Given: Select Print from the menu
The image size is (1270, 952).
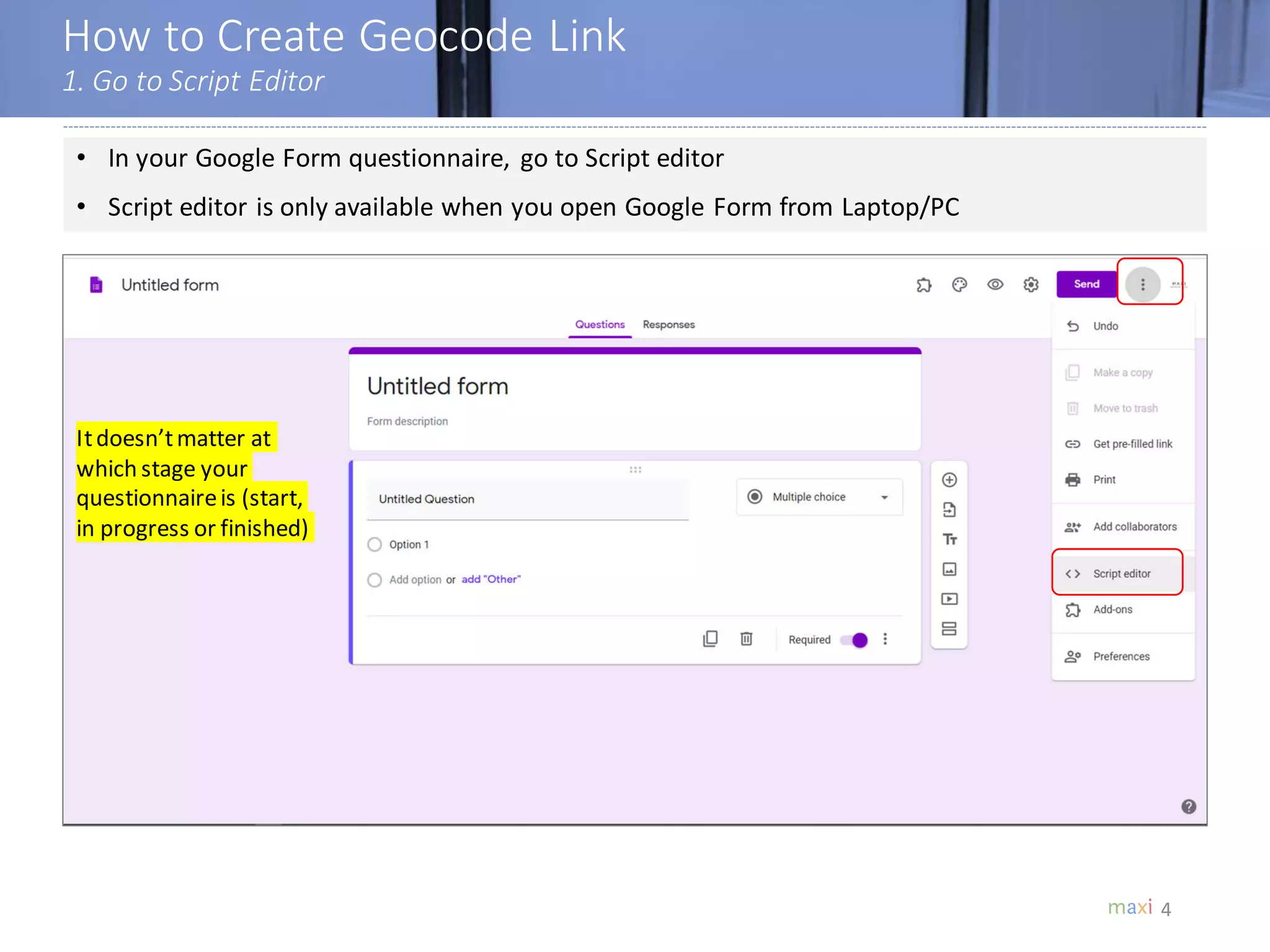Looking at the screenshot, I should (x=1124, y=480).
